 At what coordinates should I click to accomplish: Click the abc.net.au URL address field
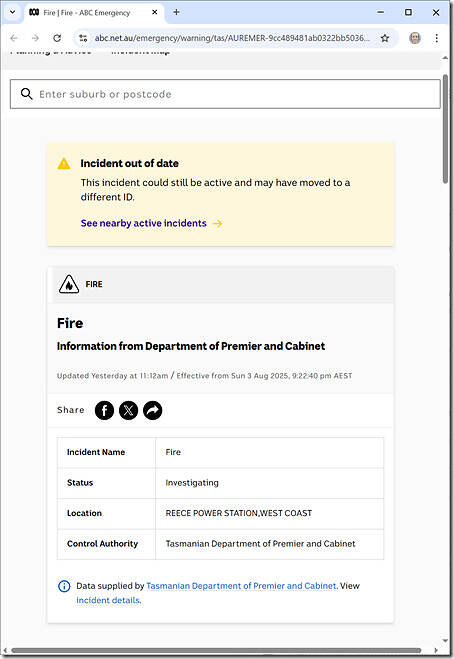tap(232, 38)
